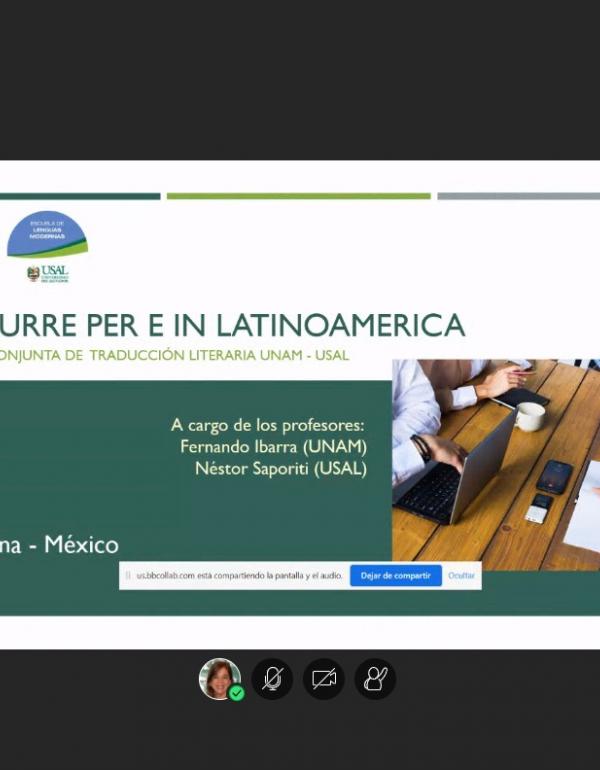
Task: Click the Ocultar link
Action: pyautogui.click(x=462, y=576)
